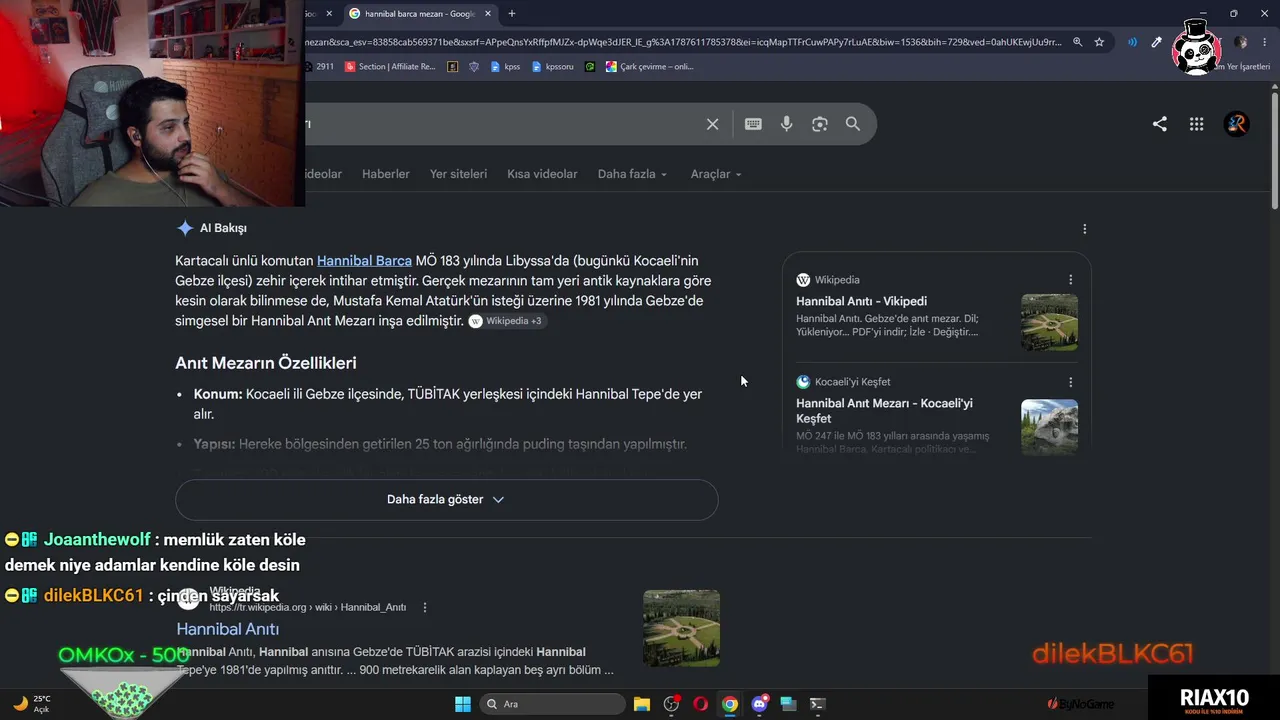Open the kpss bookmark
This screenshot has width=1280, height=720.
(x=505, y=67)
